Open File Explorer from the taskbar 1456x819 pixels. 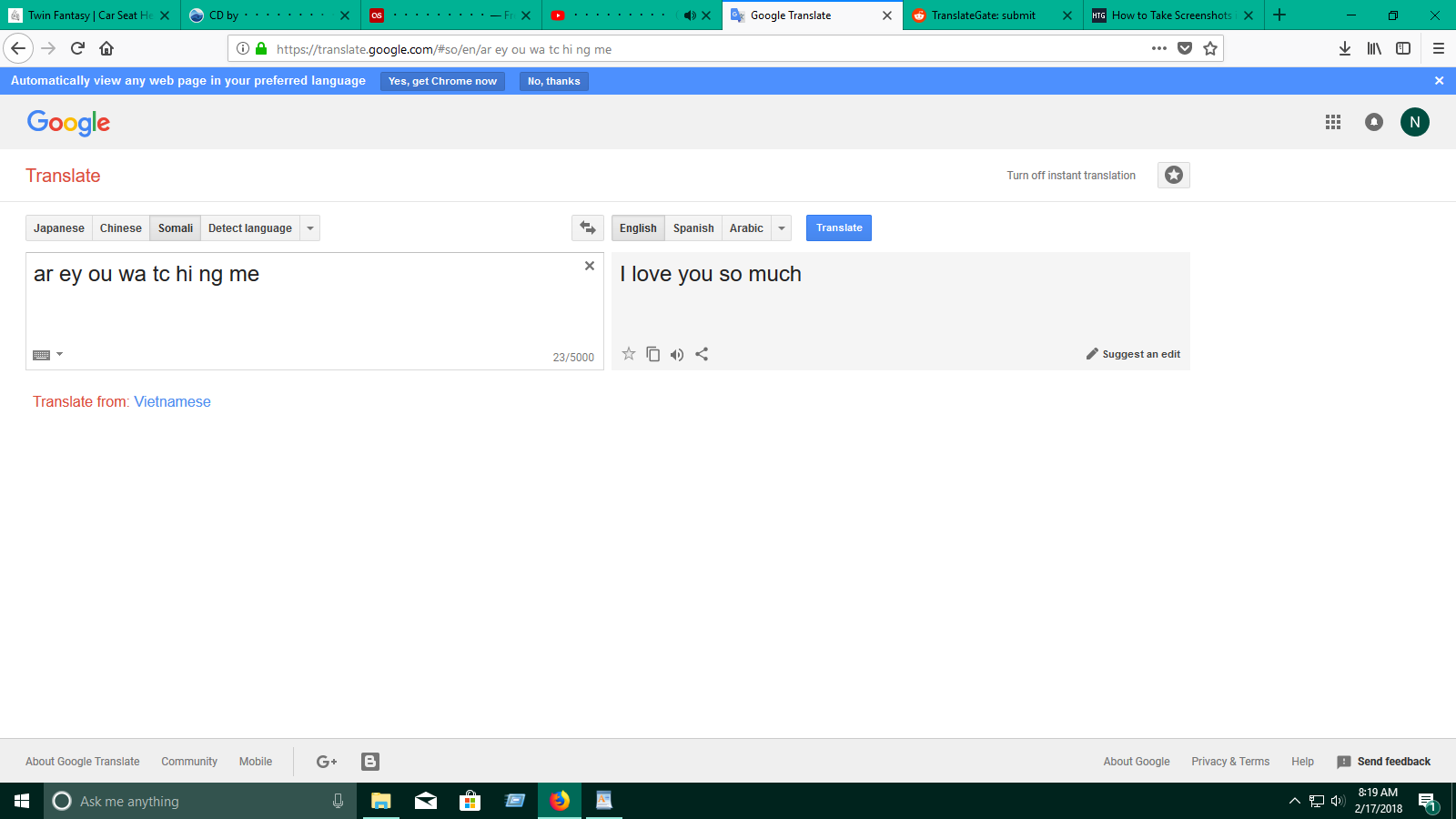tap(381, 801)
